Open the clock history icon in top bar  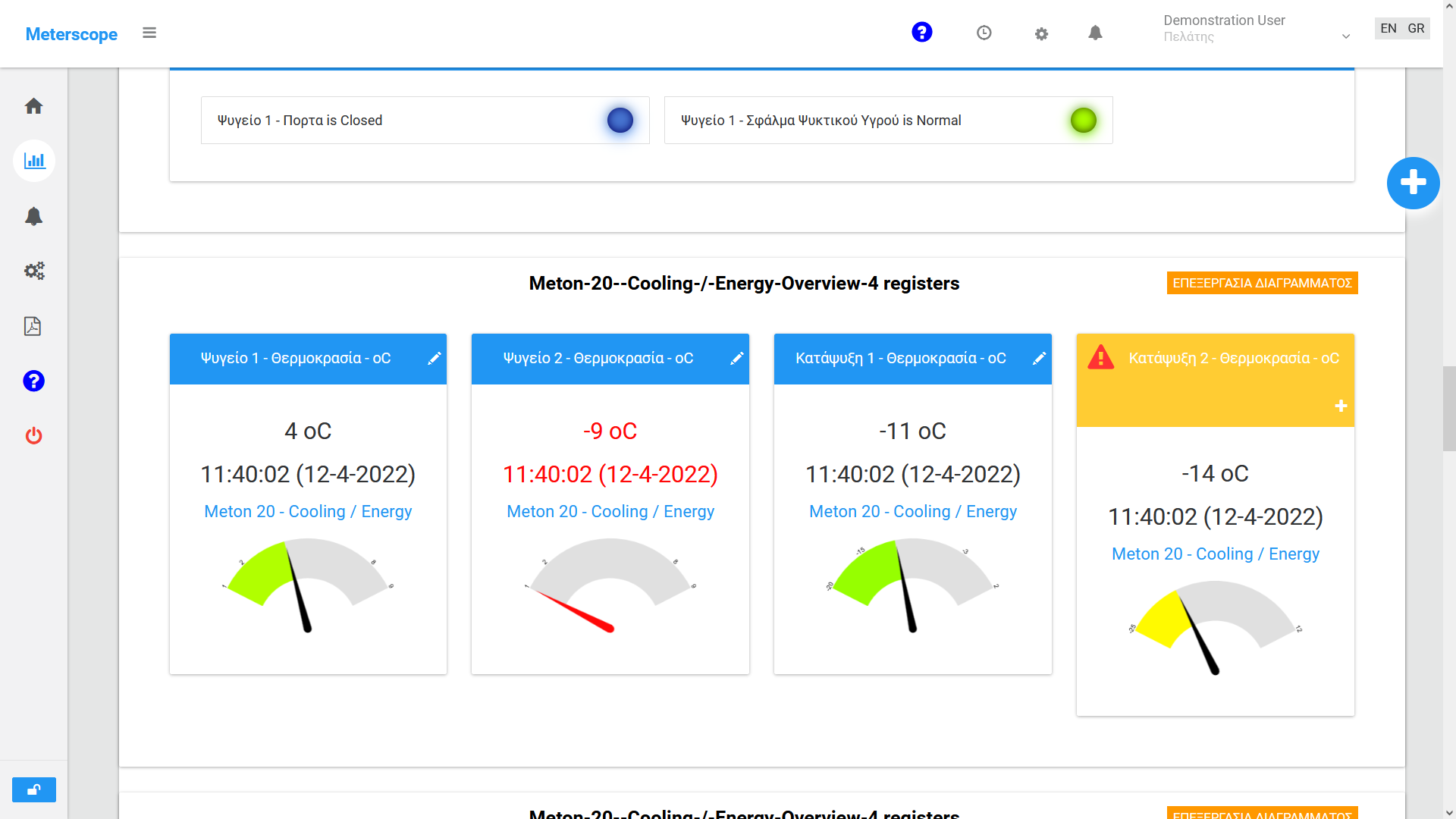984,33
